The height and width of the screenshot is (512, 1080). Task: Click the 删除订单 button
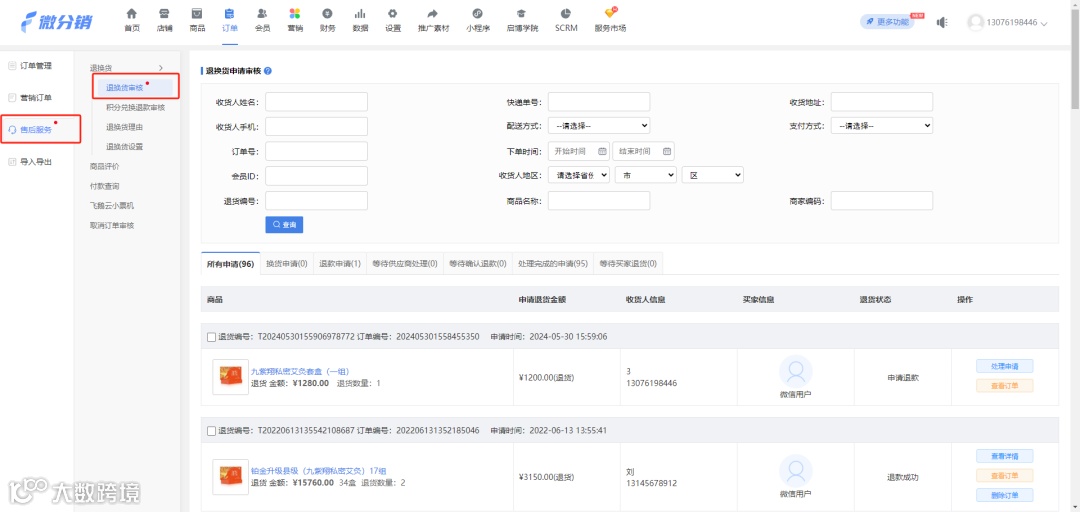1004,495
